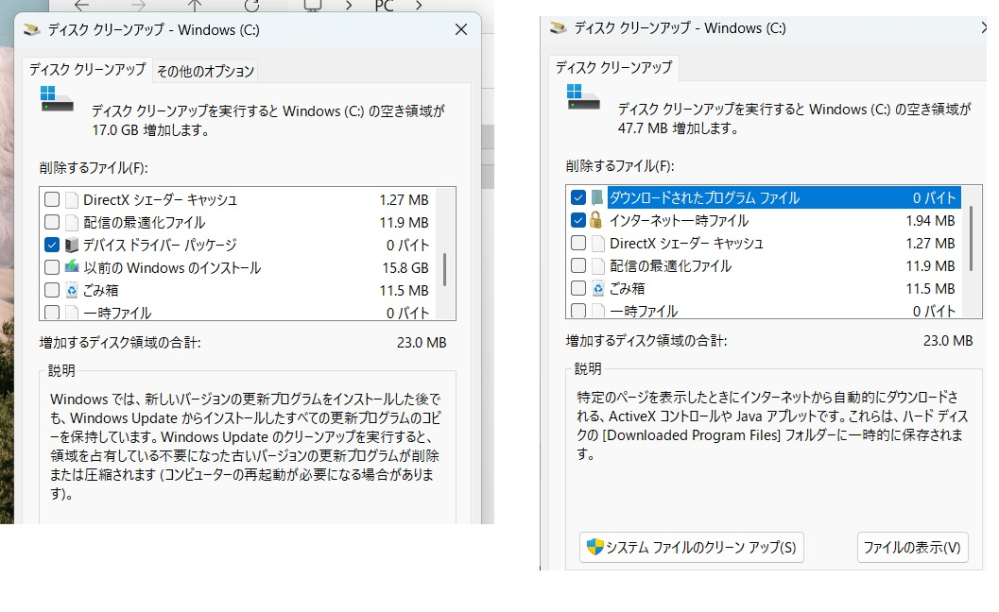Click the ファイルの表示 button
Image resolution: width=999 pixels, height=612 pixels.
tap(911, 547)
